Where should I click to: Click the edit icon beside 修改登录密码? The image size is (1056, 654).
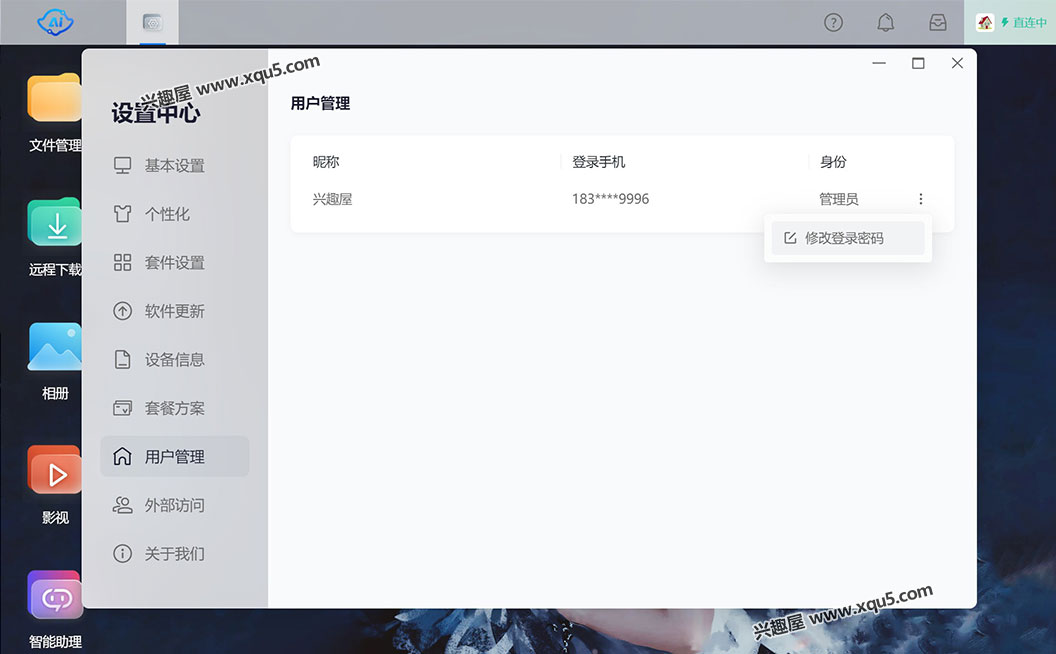[790, 238]
